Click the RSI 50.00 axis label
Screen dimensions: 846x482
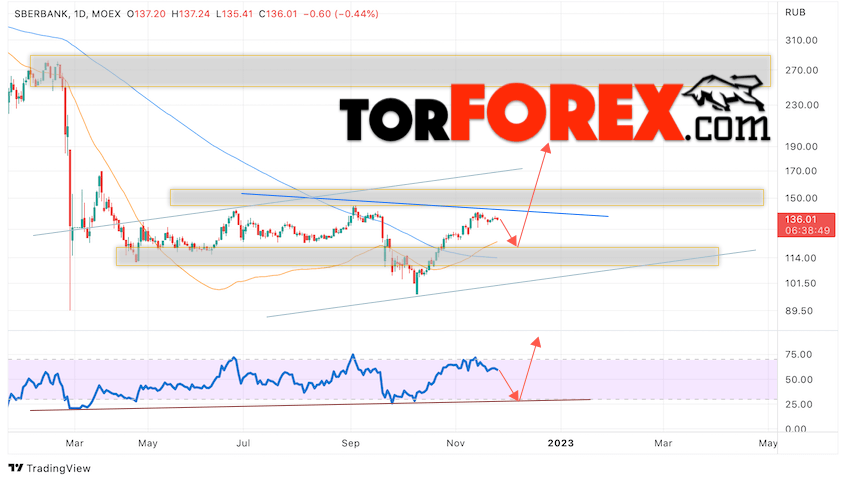(x=799, y=379)
